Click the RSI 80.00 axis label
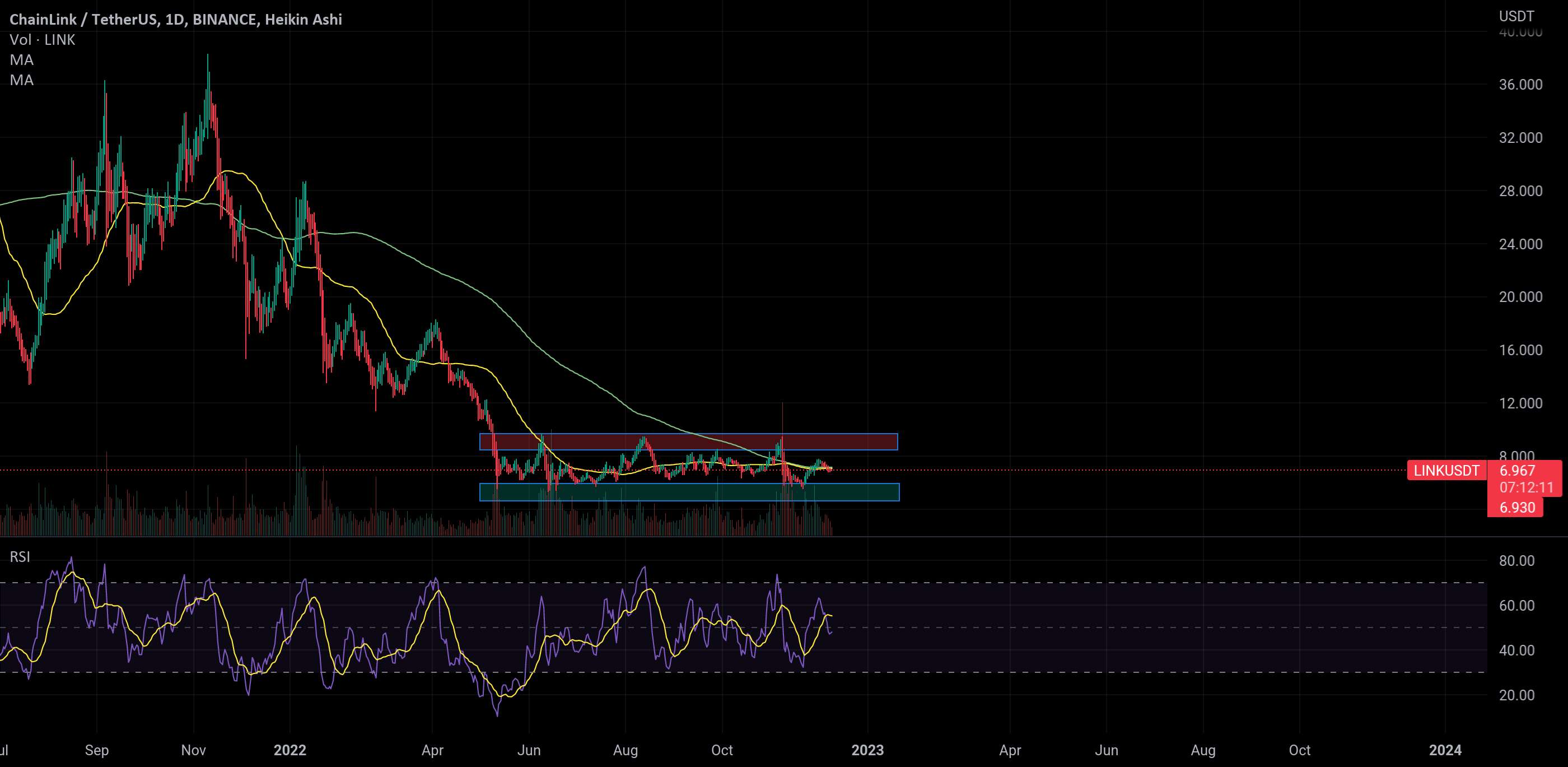The width and height of the screenshot is (1568, 767). click(1516, 561)
